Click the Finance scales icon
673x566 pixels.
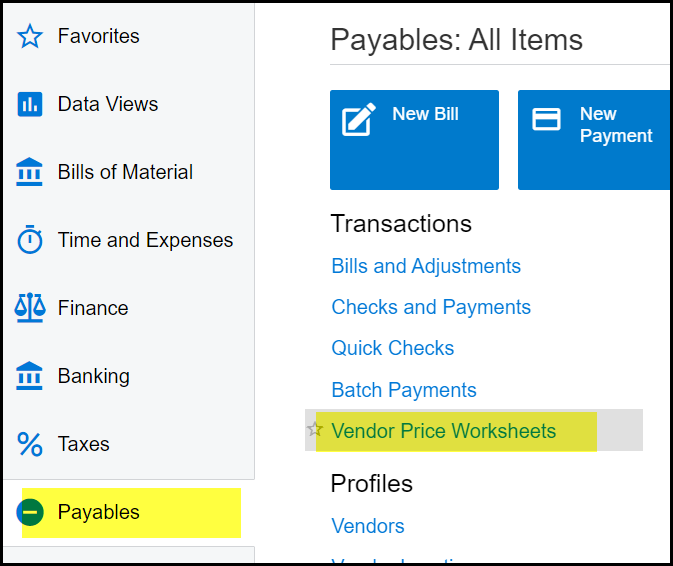coord(30,308)
